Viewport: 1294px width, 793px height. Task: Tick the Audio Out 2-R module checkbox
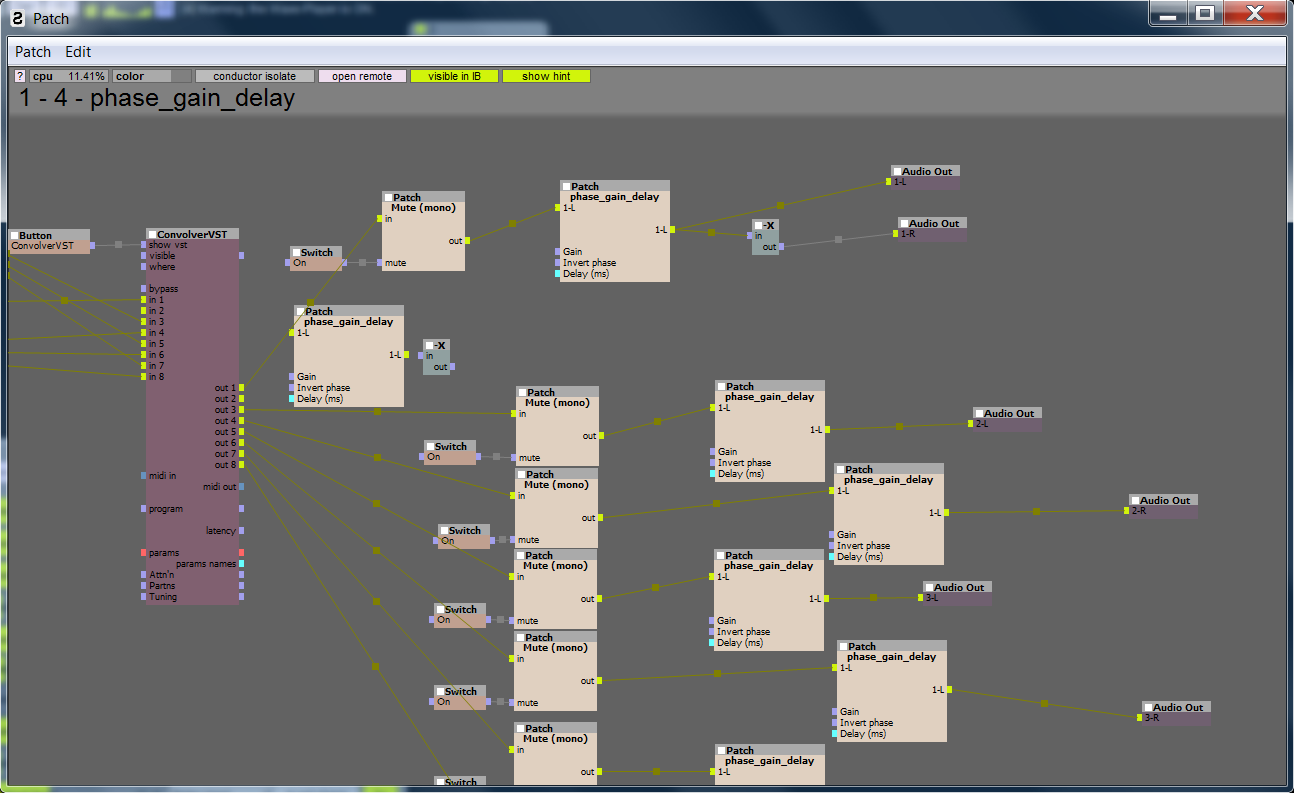pyautogui.click(x=1135, y=500)
